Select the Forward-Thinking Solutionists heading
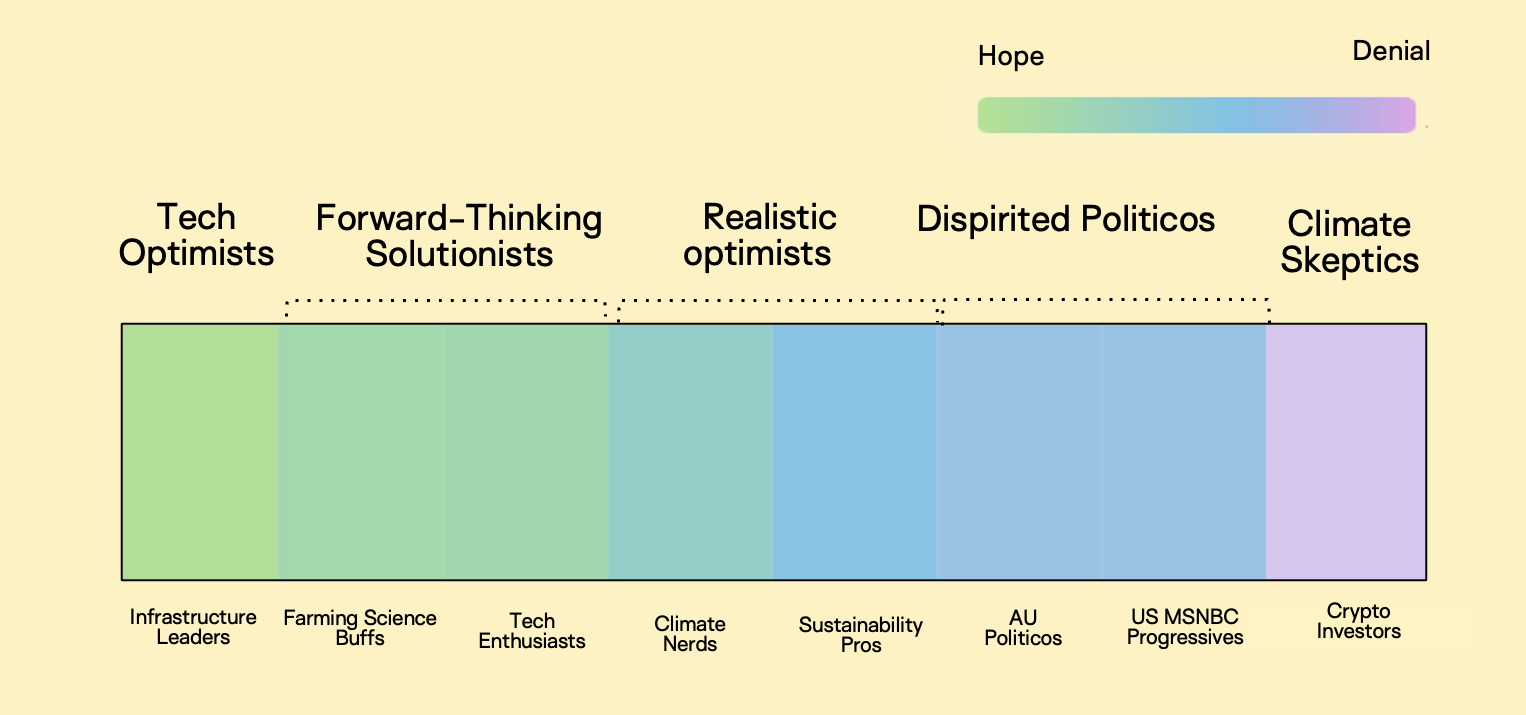The image size is (1526, 715). point(459,235)
